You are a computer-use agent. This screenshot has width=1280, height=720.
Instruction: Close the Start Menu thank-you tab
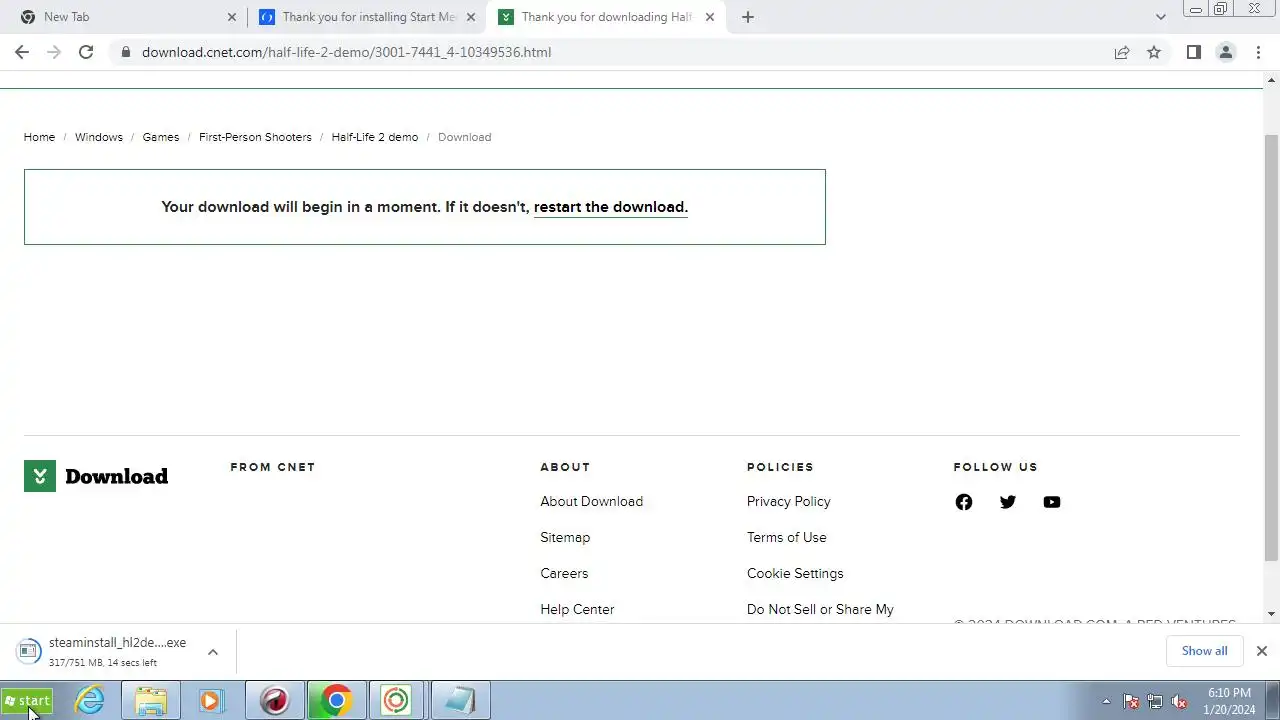pyautogui.click(x=471, y=17)
